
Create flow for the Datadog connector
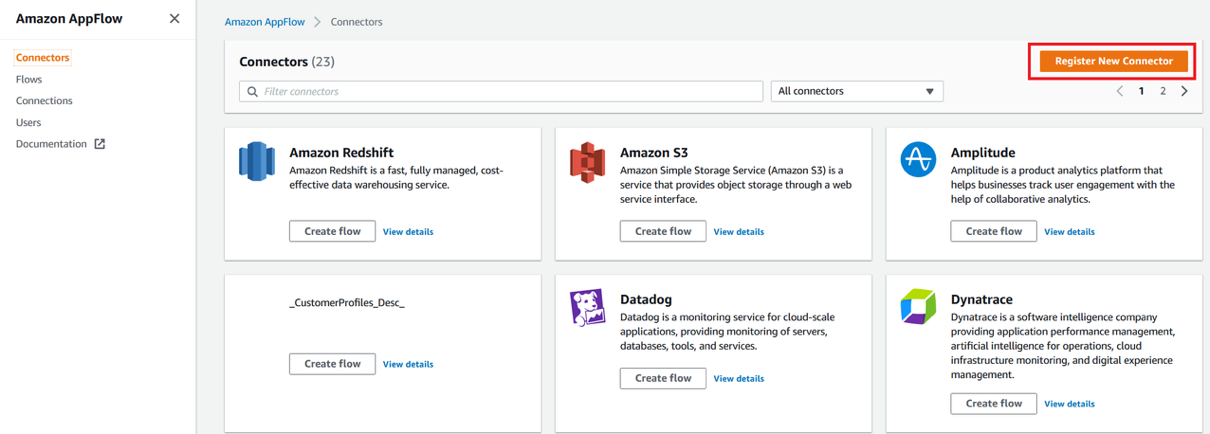pyautogui.click(x=663, y=378)
